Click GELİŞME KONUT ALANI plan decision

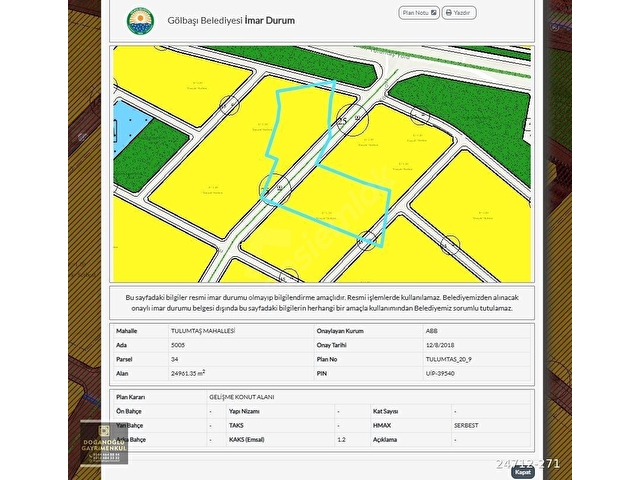point(242,397)
